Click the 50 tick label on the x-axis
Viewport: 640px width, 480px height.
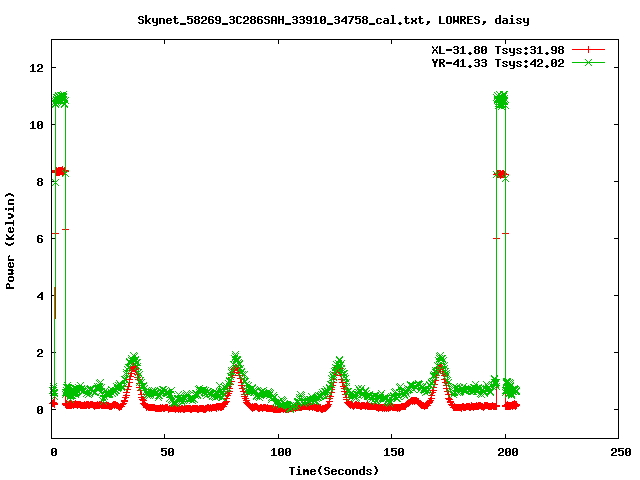(166, 452)
